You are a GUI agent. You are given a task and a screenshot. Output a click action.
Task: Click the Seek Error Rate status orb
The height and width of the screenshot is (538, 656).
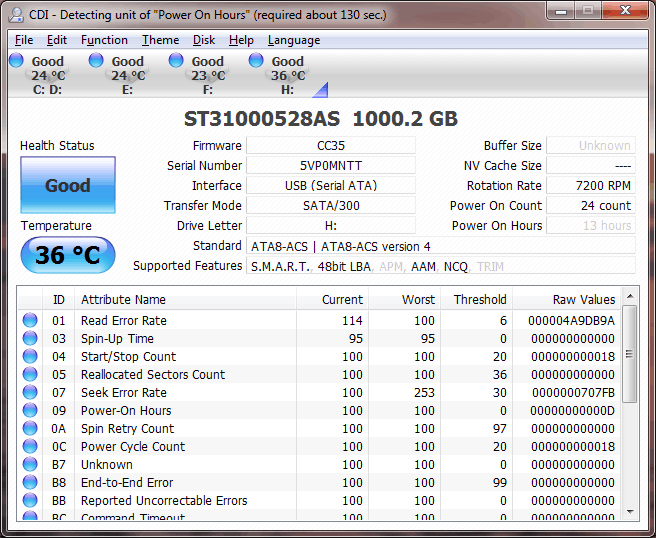tap(30, 392)
